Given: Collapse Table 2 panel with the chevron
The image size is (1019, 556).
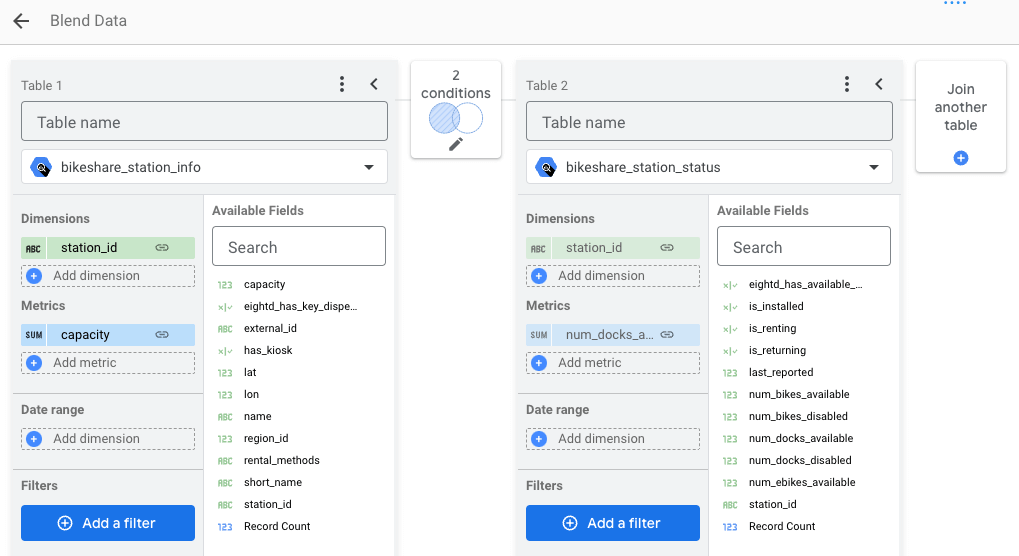Looking at the screenshot, I should pos(879,84).
